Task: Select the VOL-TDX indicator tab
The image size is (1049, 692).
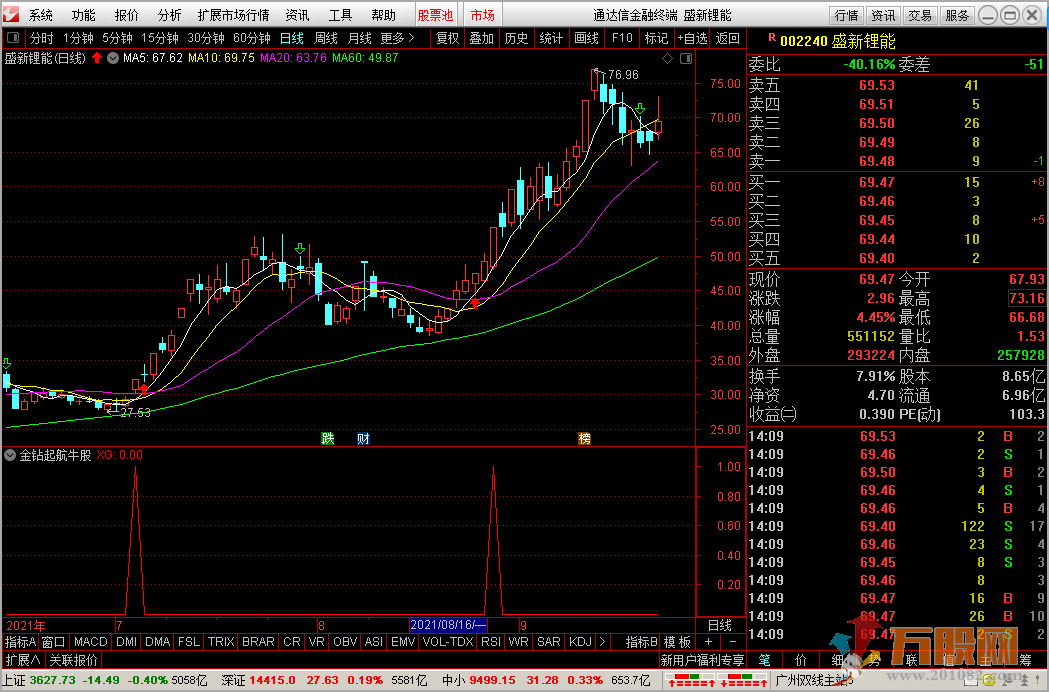Action: [x=448, y=642]
